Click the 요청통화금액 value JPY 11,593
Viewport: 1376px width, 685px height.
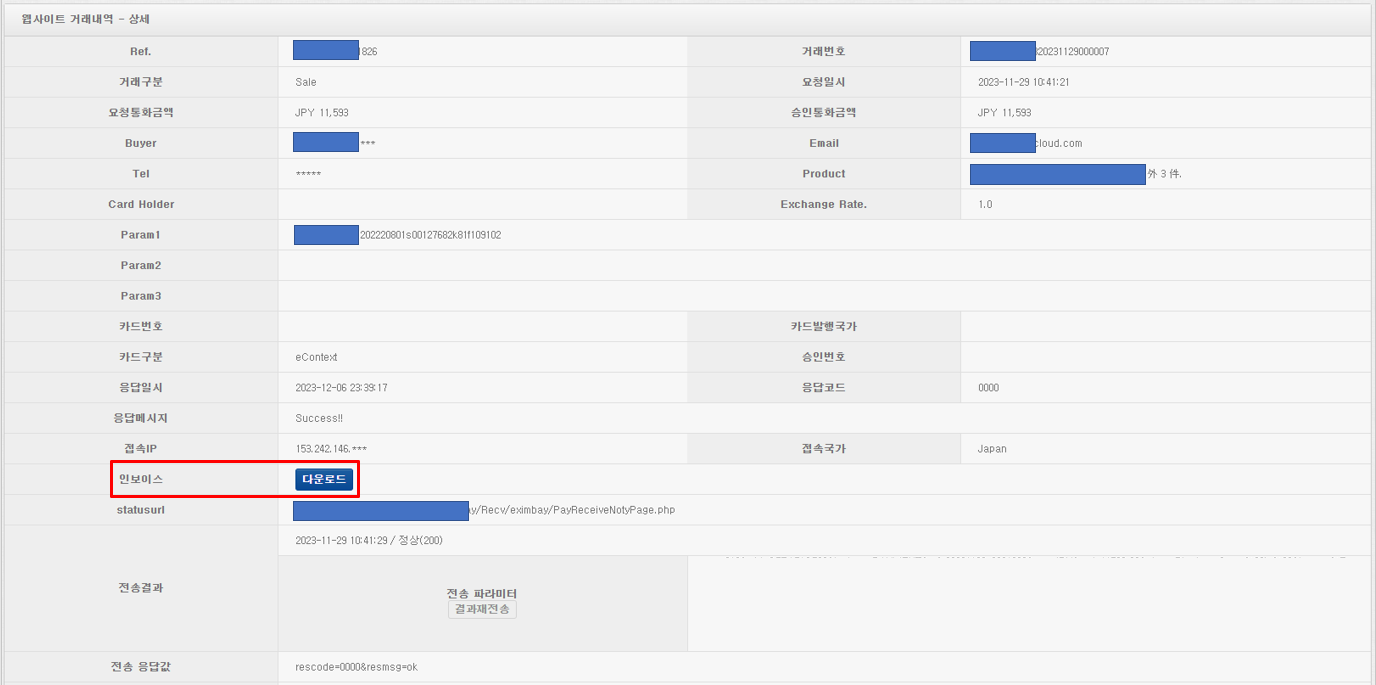point(322,113)
